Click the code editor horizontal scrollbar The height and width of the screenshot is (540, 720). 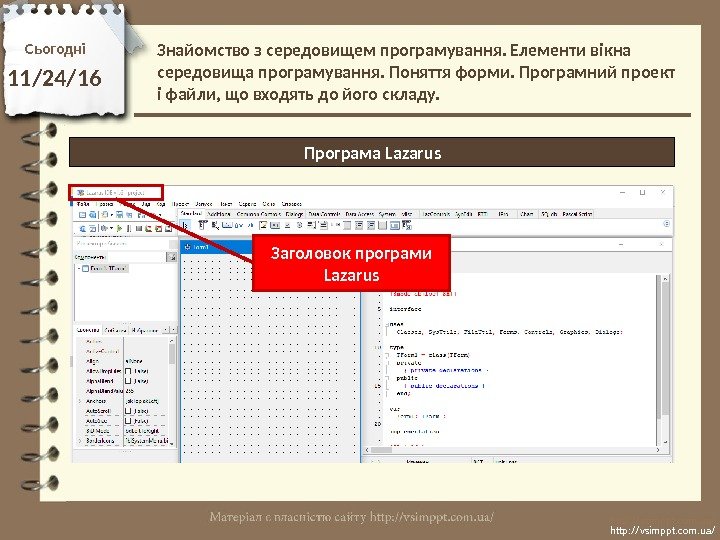(x=512, y=450)
